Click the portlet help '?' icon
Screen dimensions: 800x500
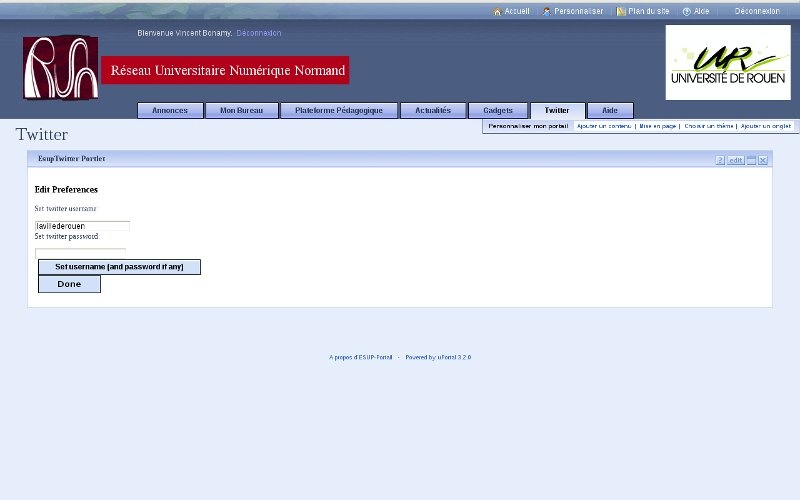(x=720, y=160)
